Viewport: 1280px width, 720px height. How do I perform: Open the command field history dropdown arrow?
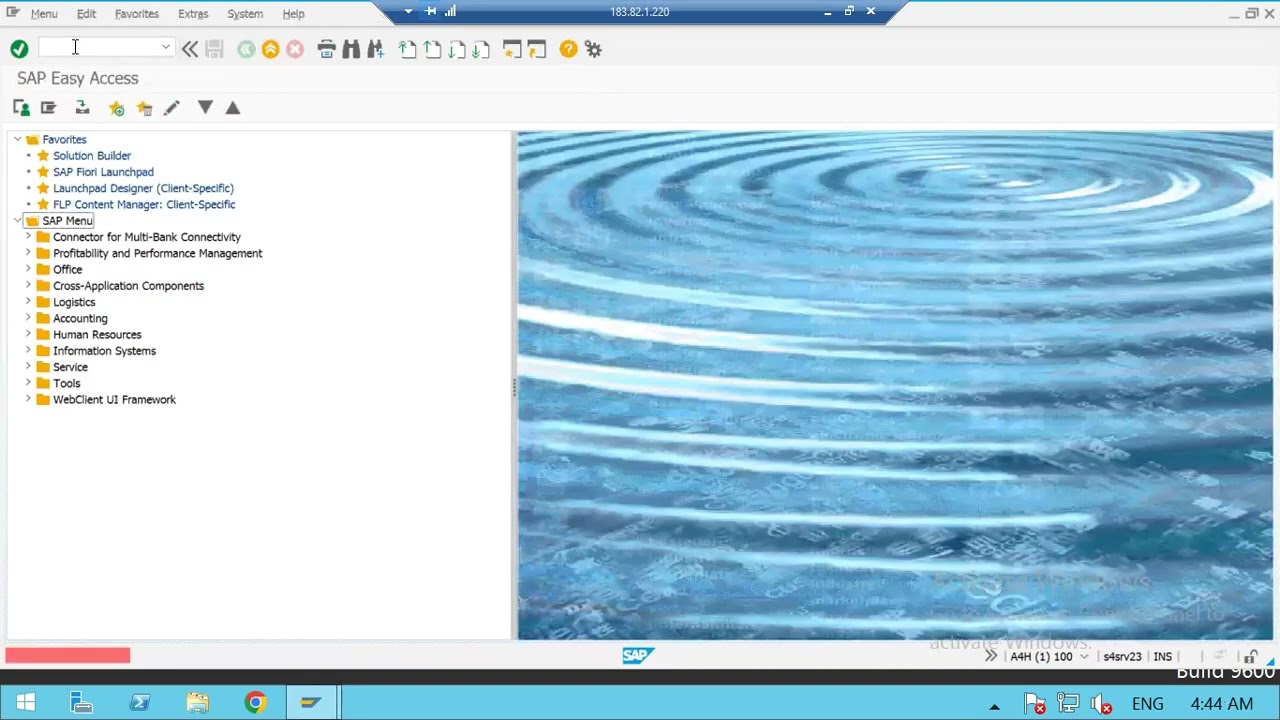pyautogui.click(x=166, y=47)
